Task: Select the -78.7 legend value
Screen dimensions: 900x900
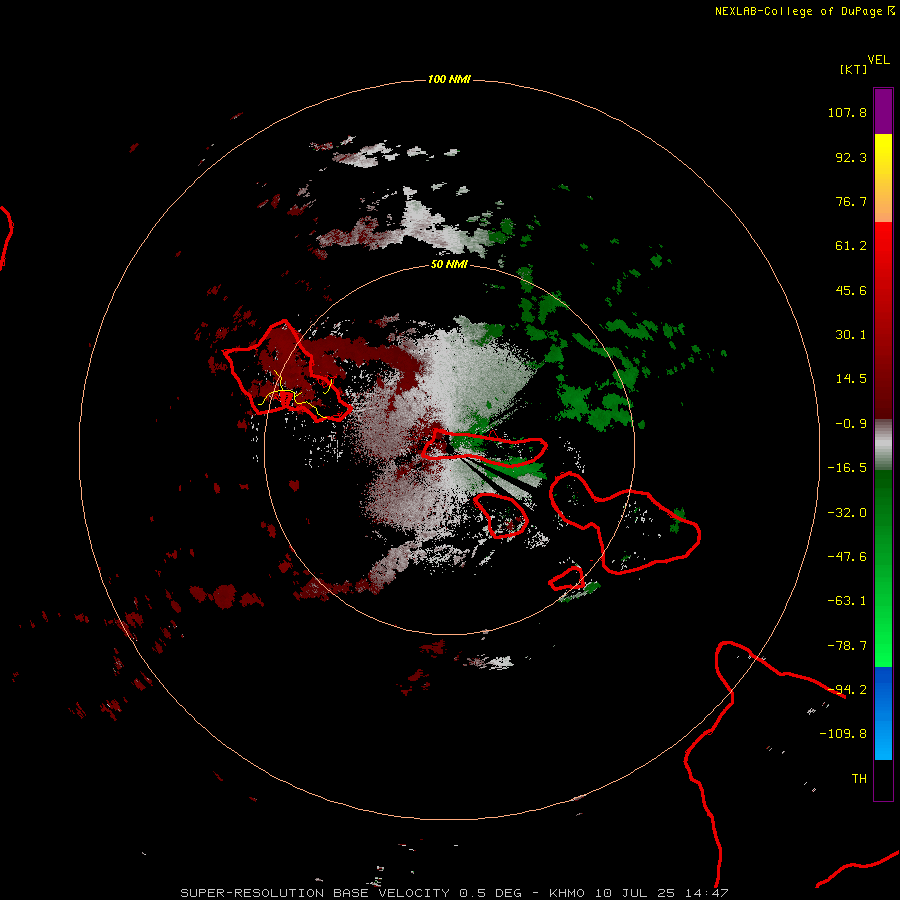Action: pyautogui.click(x=847, y=646)
